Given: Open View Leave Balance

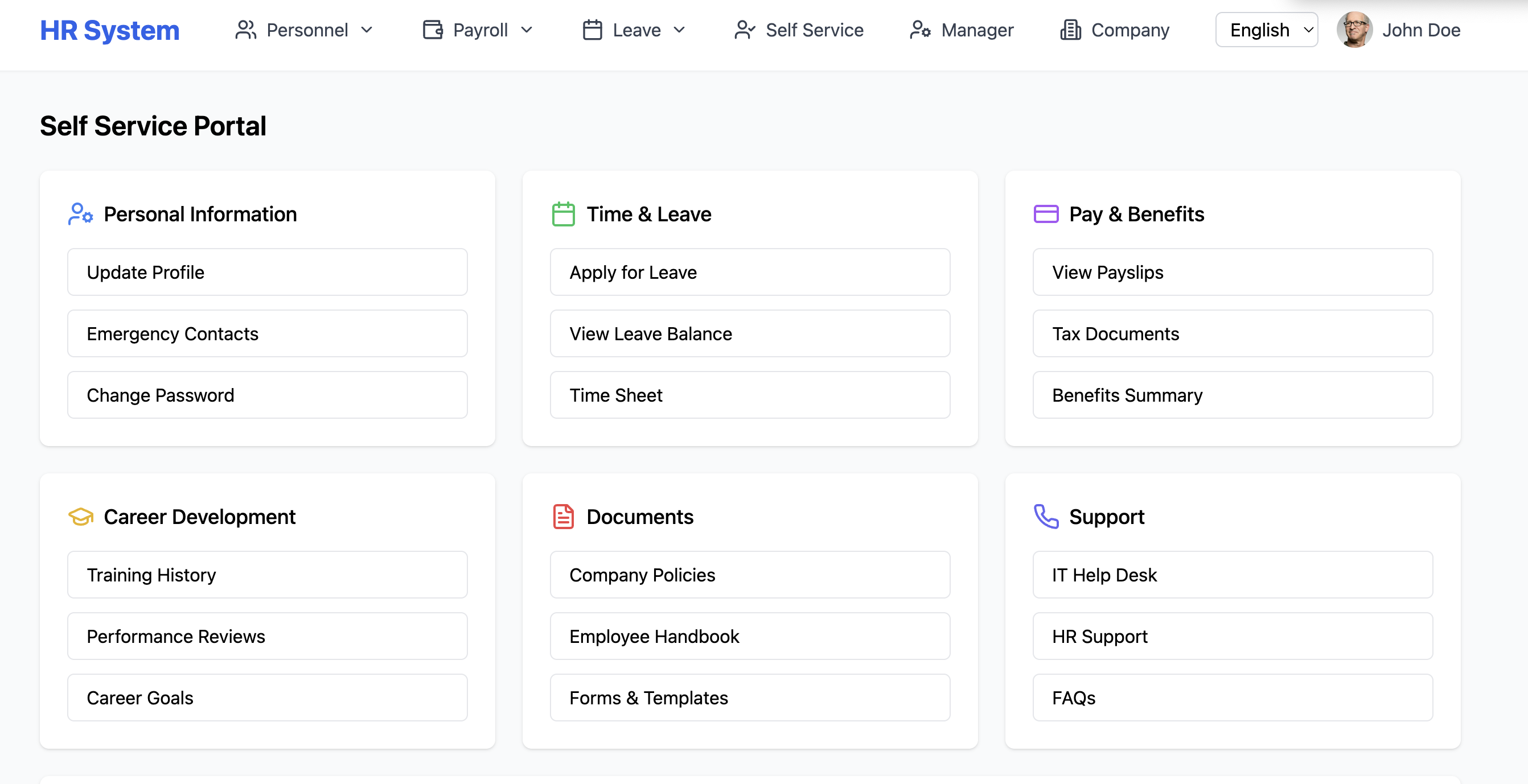Looking at the screenshot, I should click(x=750, y=333).
